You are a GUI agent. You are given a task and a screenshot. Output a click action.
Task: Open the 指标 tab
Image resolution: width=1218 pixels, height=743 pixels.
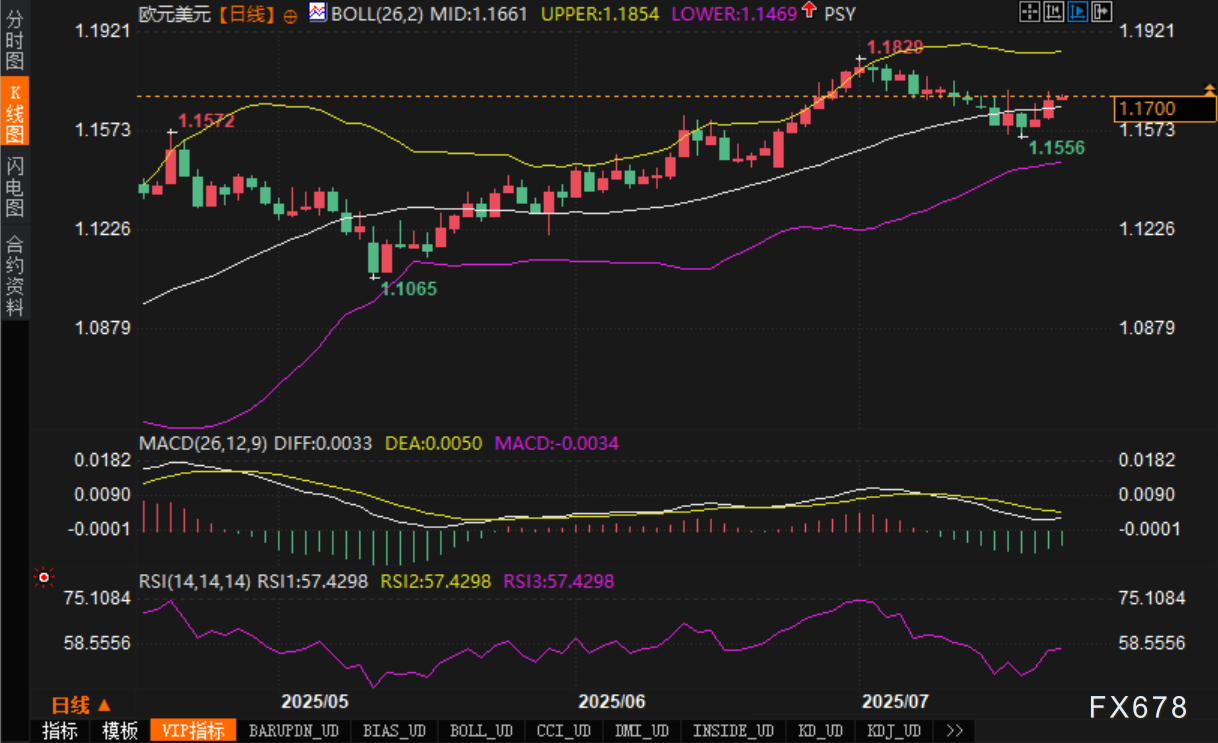[x=59, y=731]
